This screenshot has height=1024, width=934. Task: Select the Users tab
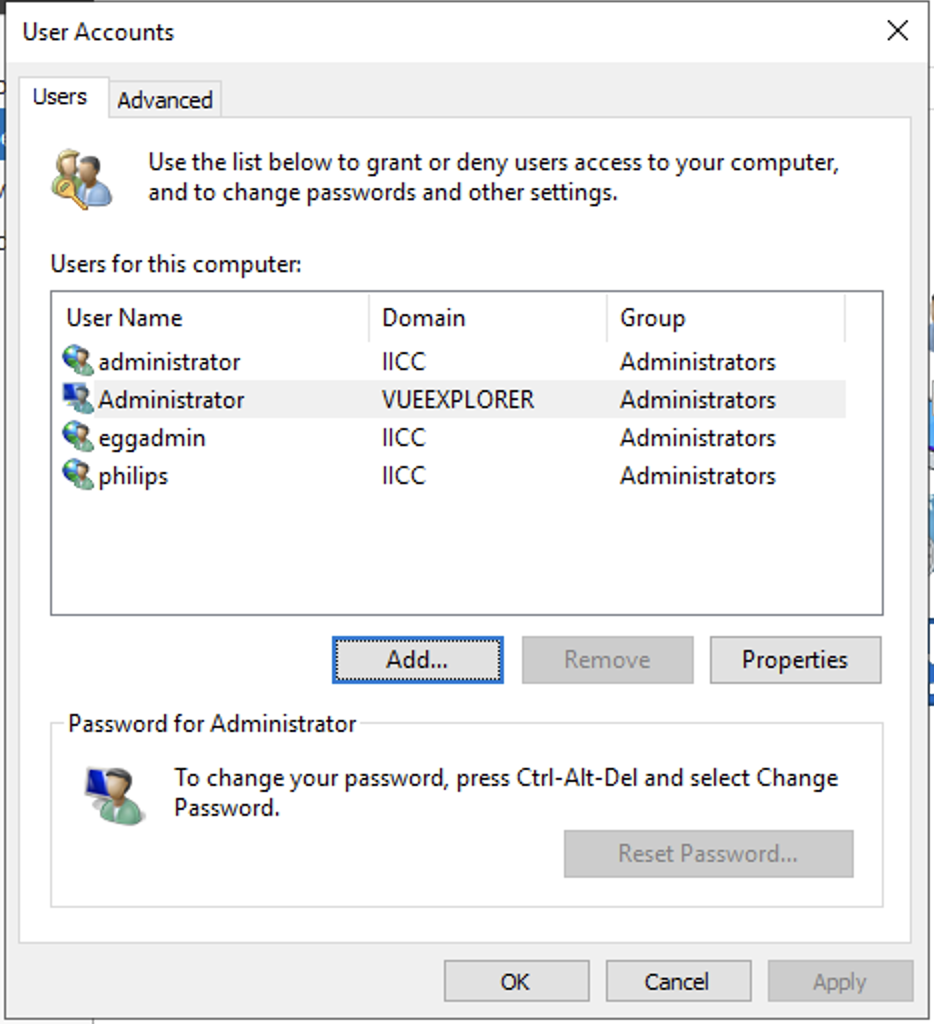click(x=60, y=97)
